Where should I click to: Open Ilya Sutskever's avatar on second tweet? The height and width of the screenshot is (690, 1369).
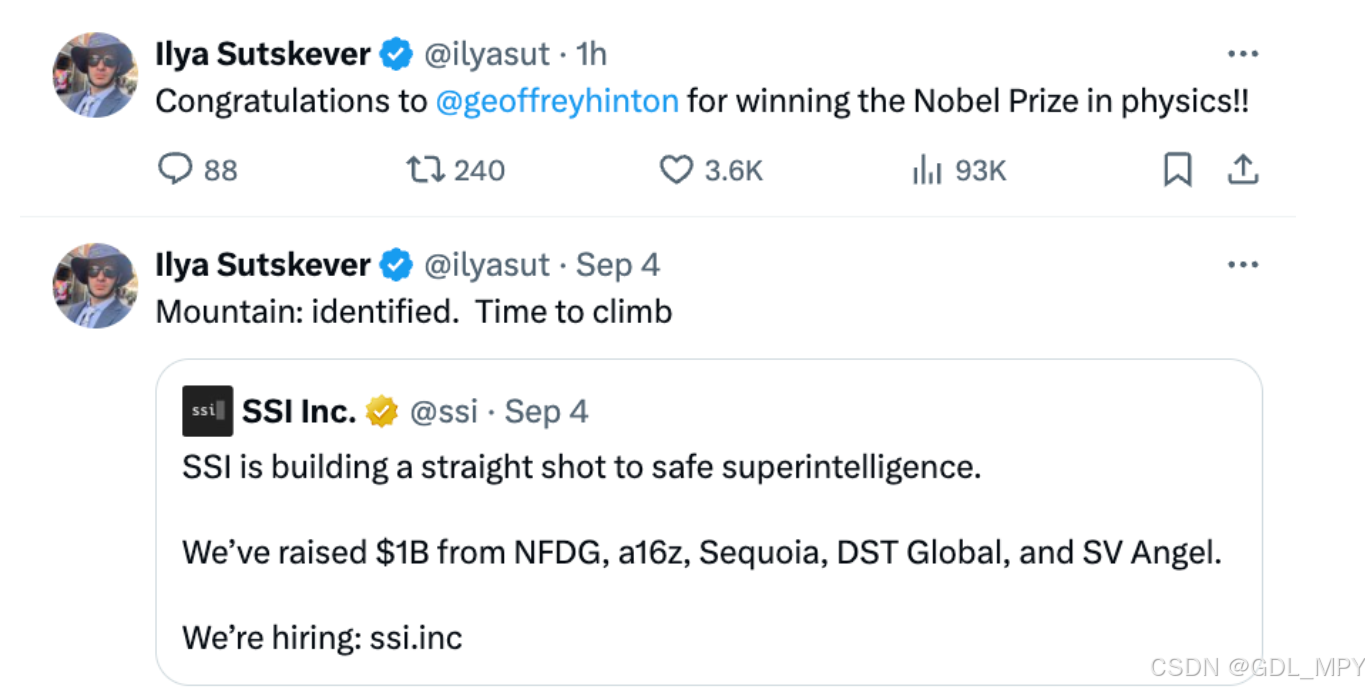95,286
